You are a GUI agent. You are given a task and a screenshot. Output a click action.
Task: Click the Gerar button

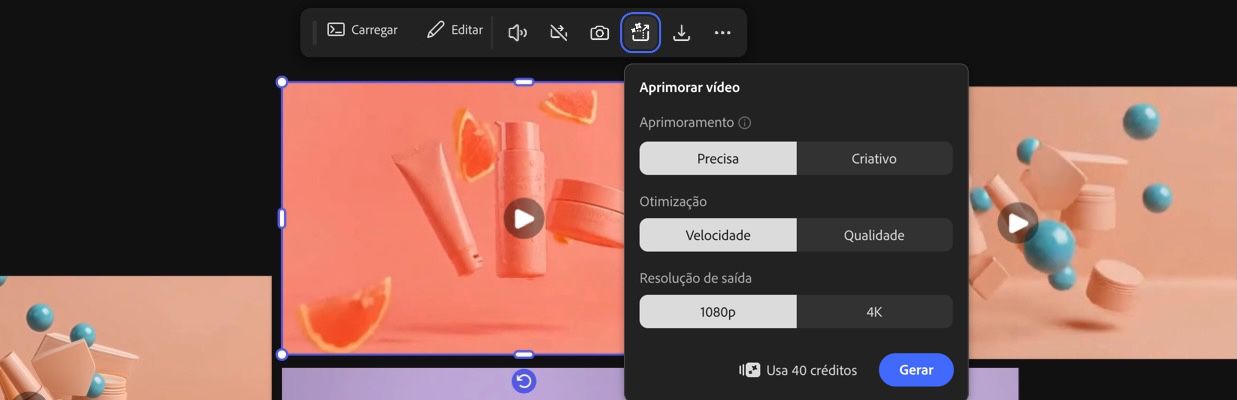coord(916,370)
